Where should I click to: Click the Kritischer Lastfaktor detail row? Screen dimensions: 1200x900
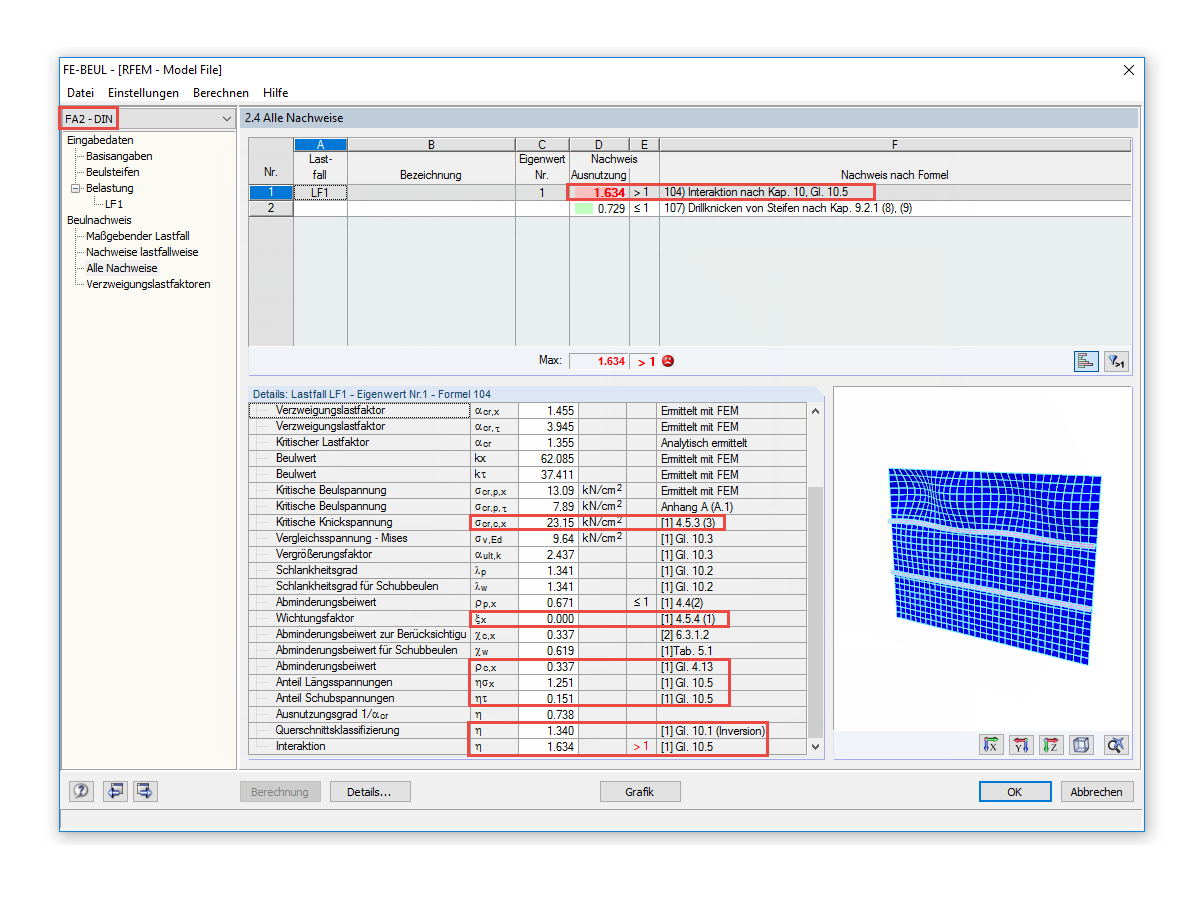[x=527, y=442]
